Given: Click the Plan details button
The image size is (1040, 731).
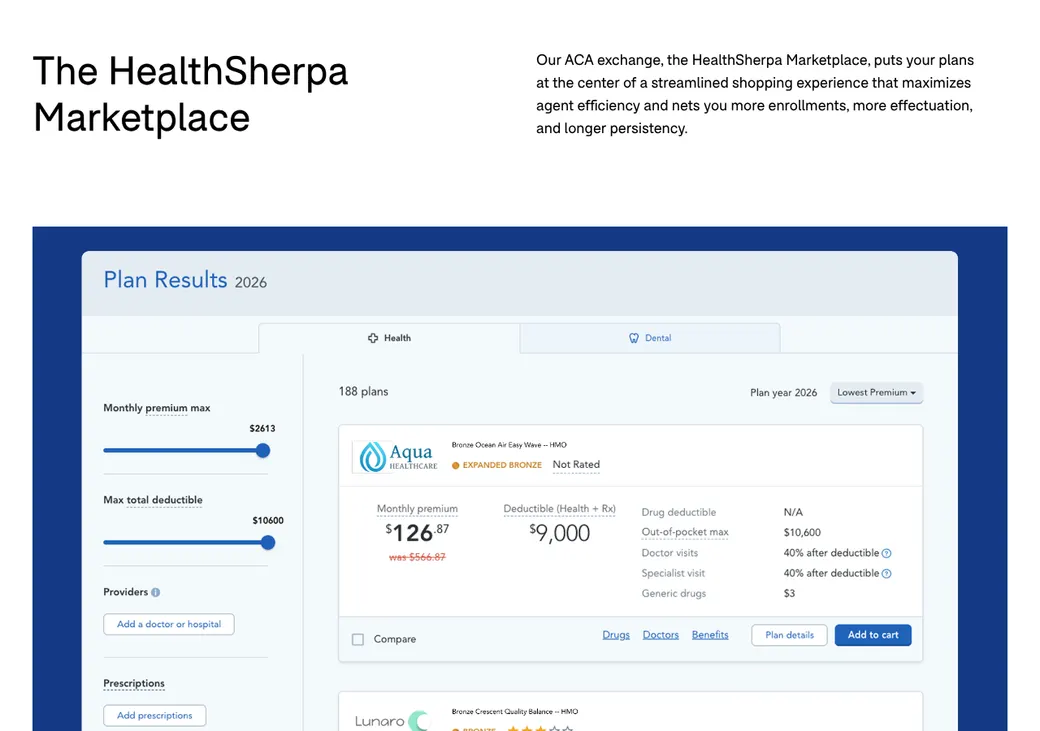Looking at the screenshot, I should (789, 635).
